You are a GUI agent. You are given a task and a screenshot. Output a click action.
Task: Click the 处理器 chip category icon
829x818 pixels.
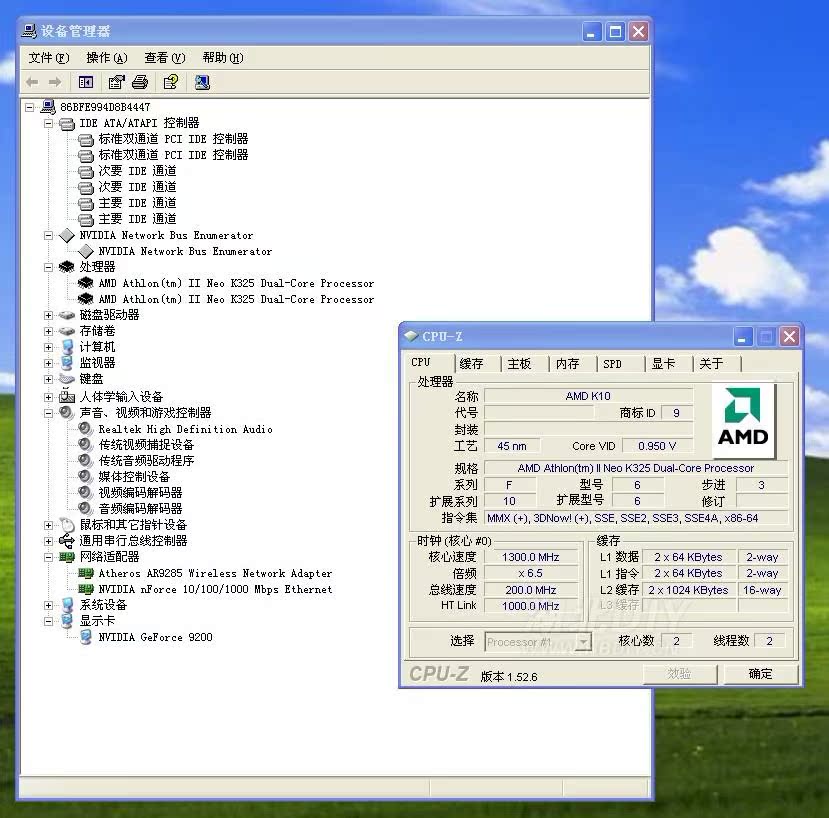click(67, 267)
